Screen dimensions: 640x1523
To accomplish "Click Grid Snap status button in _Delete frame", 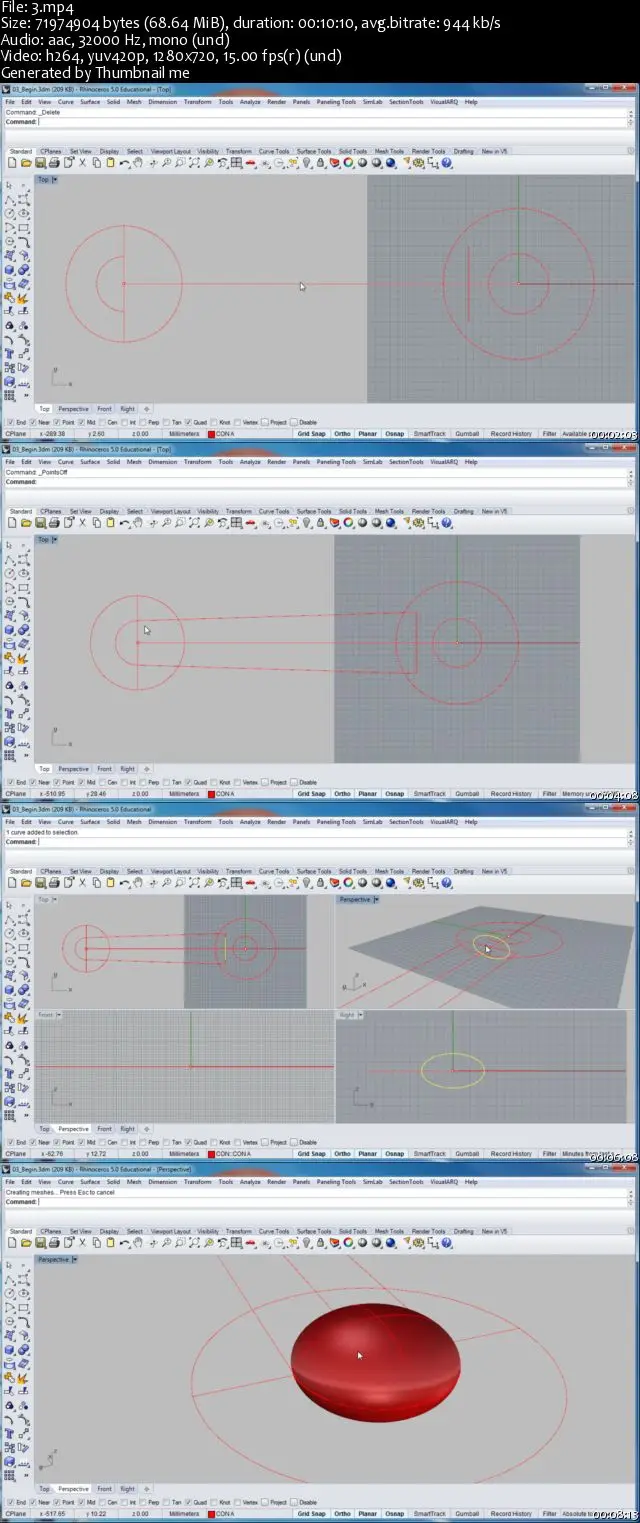I will 311,434.
